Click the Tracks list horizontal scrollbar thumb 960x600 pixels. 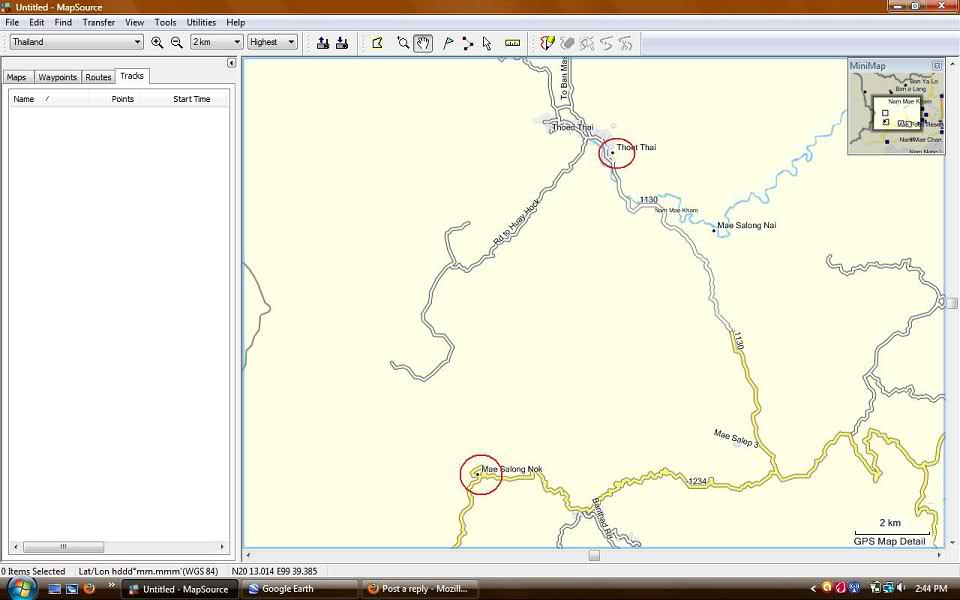[63, 547]
